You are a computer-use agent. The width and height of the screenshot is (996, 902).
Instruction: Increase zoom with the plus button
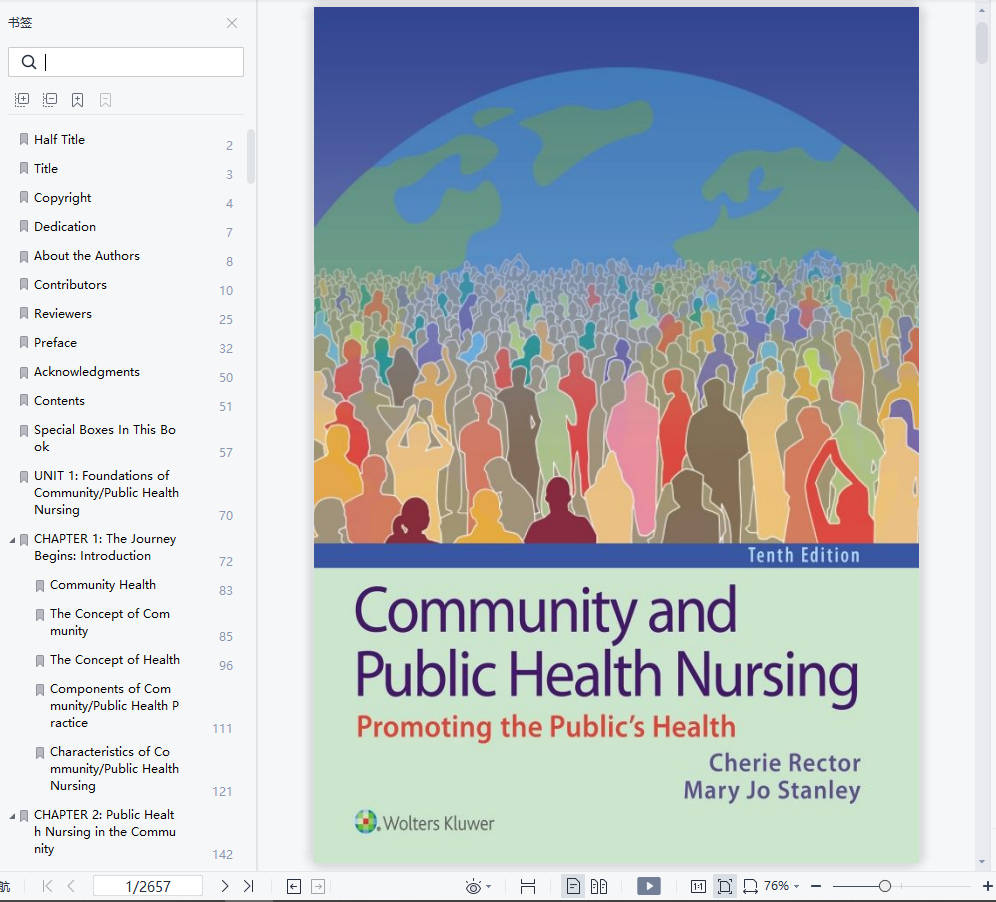(x=988, y=886)
